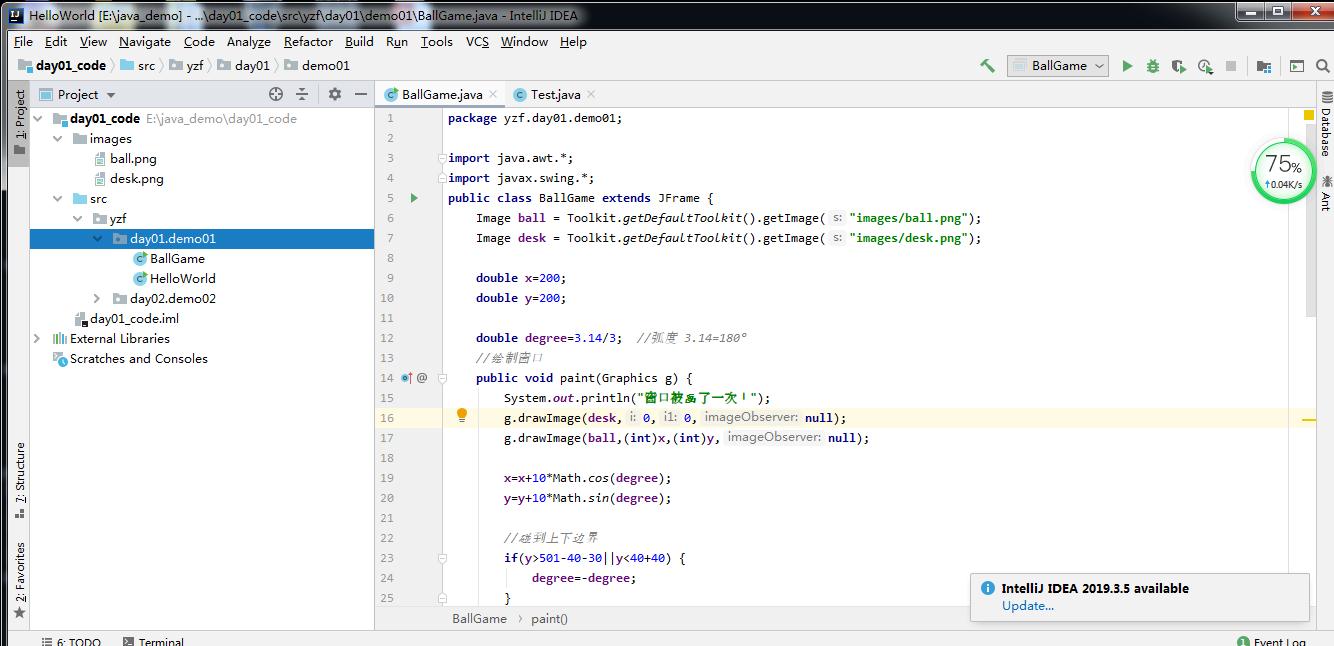Switch to the Test.java tab

point(555,94)
